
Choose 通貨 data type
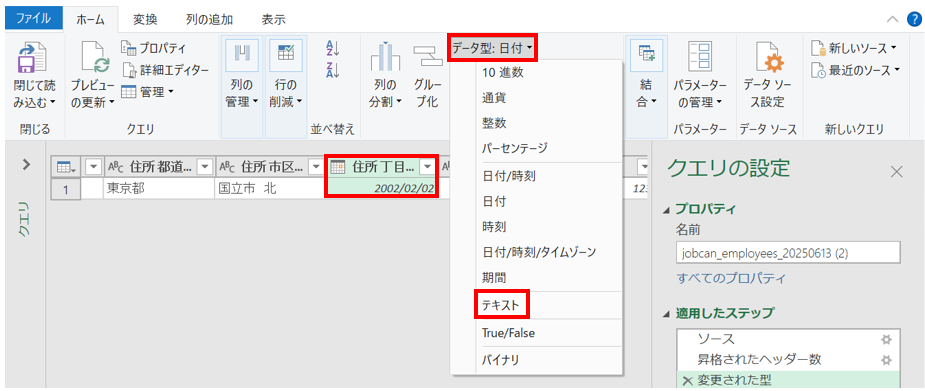493,98
